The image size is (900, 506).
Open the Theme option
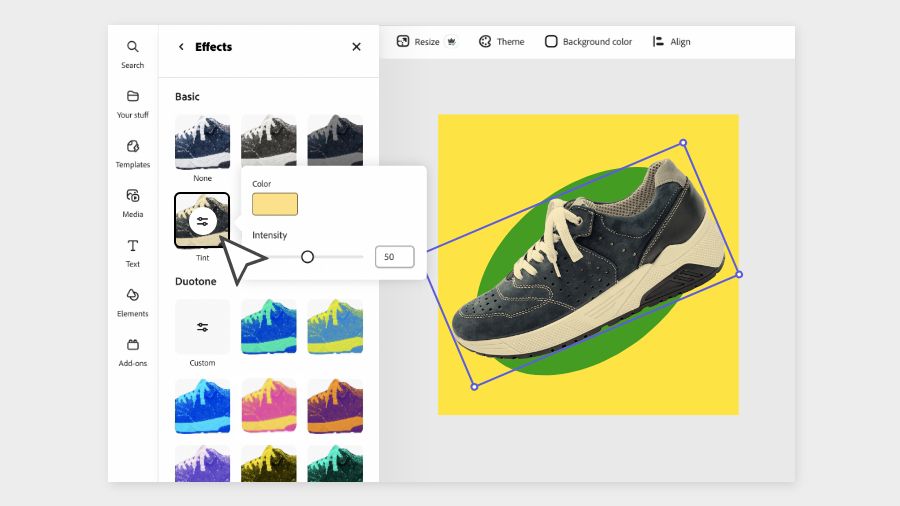click(x=501, y=41)
